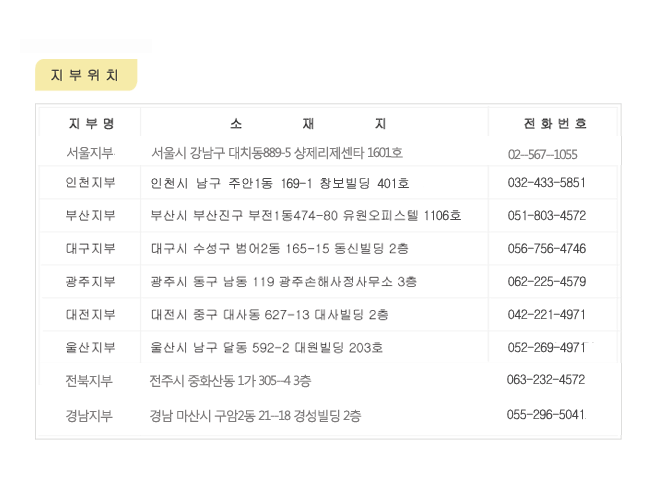Image resolution: width=665 pixels, height=492 pixels.
Task: Select the address 울산시 남구 달동 592-2
Action: click(220, 348)
